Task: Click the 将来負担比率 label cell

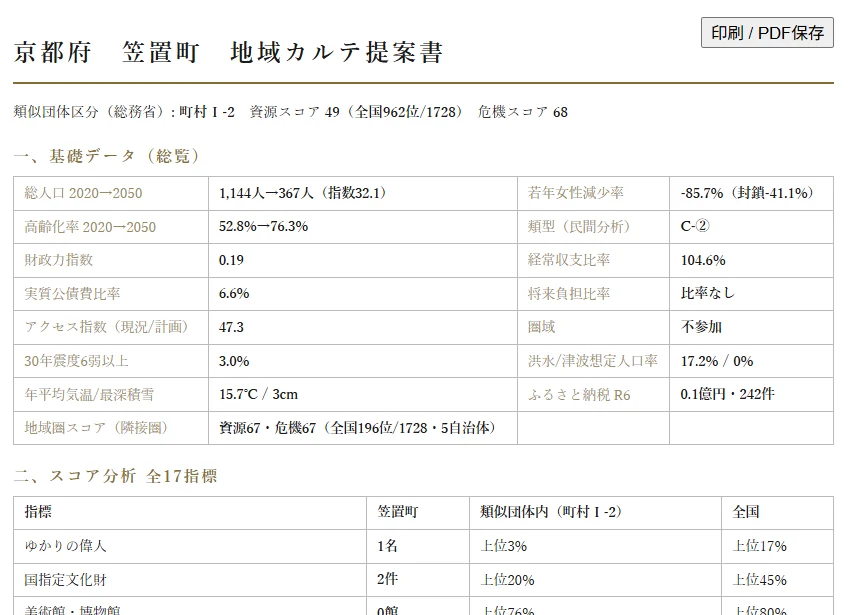Action: (593, 294)
